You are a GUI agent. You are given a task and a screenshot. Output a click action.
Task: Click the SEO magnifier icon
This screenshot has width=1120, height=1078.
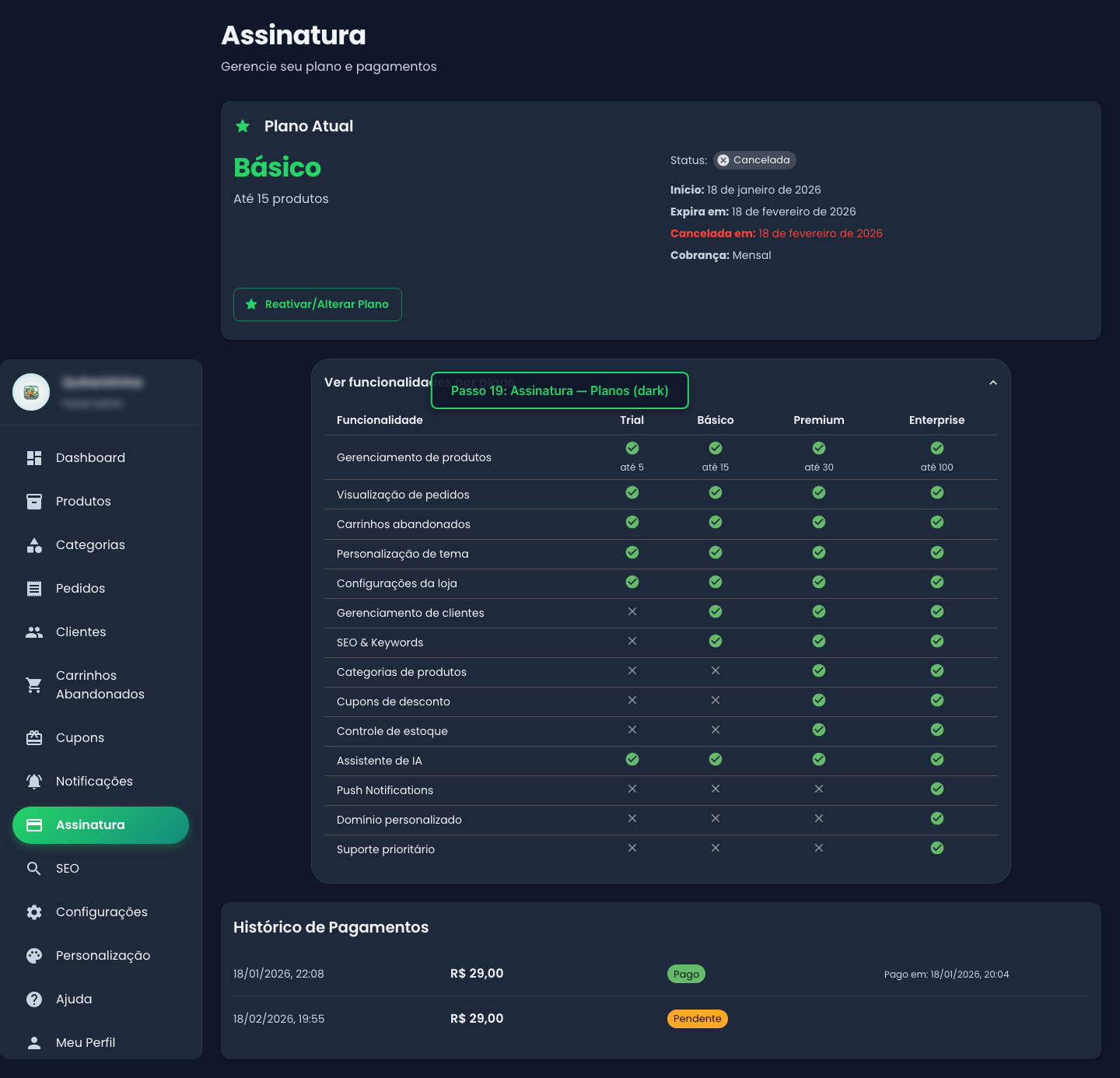[x=34, y=869]
